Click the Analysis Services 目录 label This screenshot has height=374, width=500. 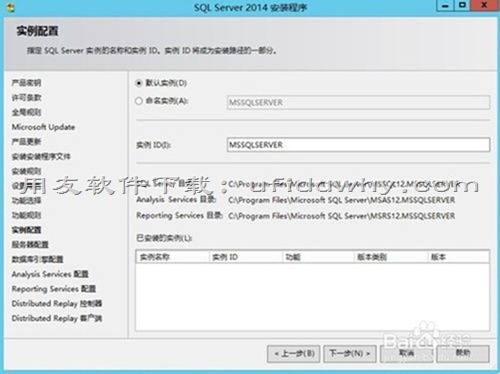[176, 200]
